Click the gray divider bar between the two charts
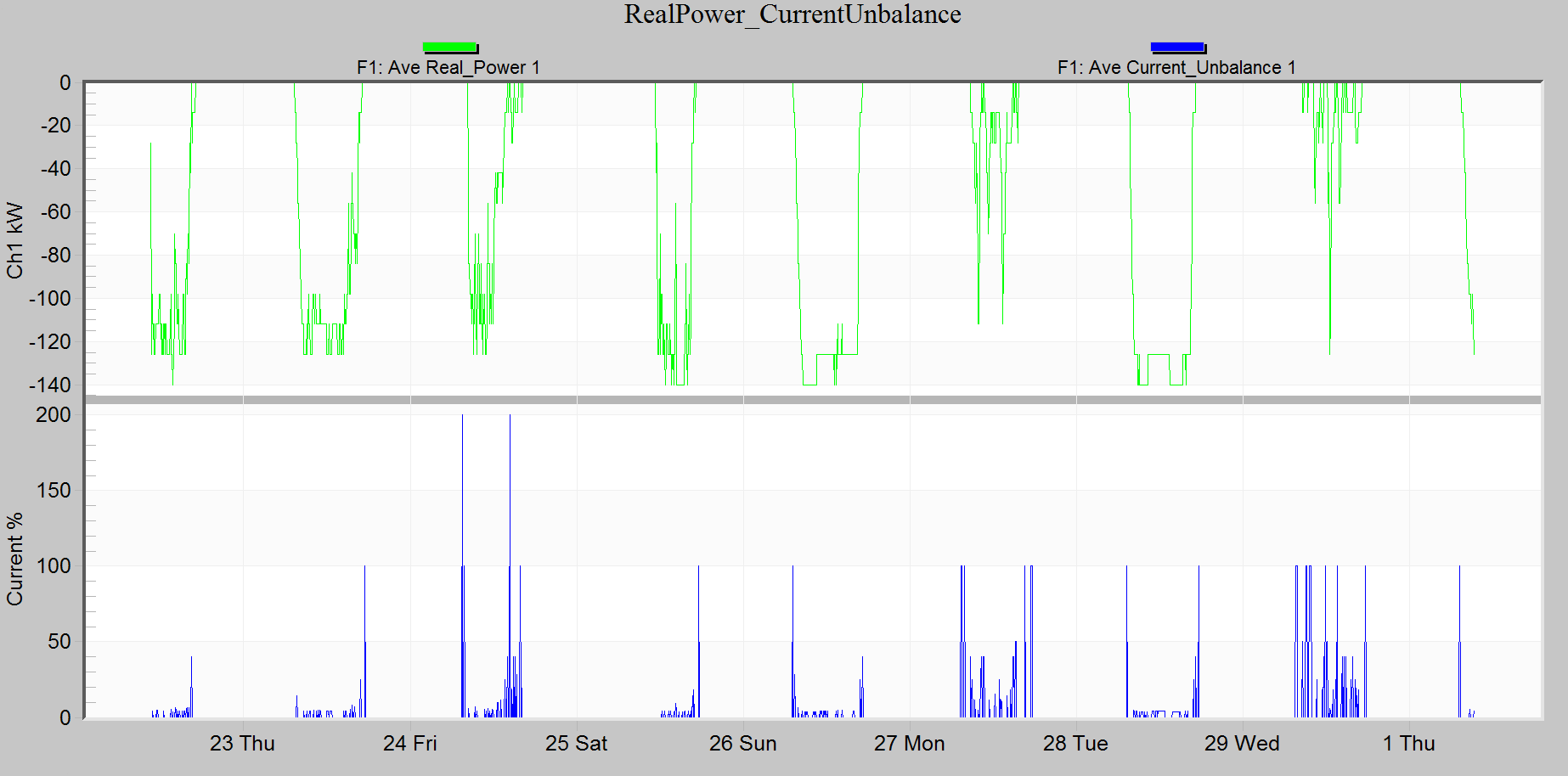The height and width of the screenshot is (776, 1568). 764,401
